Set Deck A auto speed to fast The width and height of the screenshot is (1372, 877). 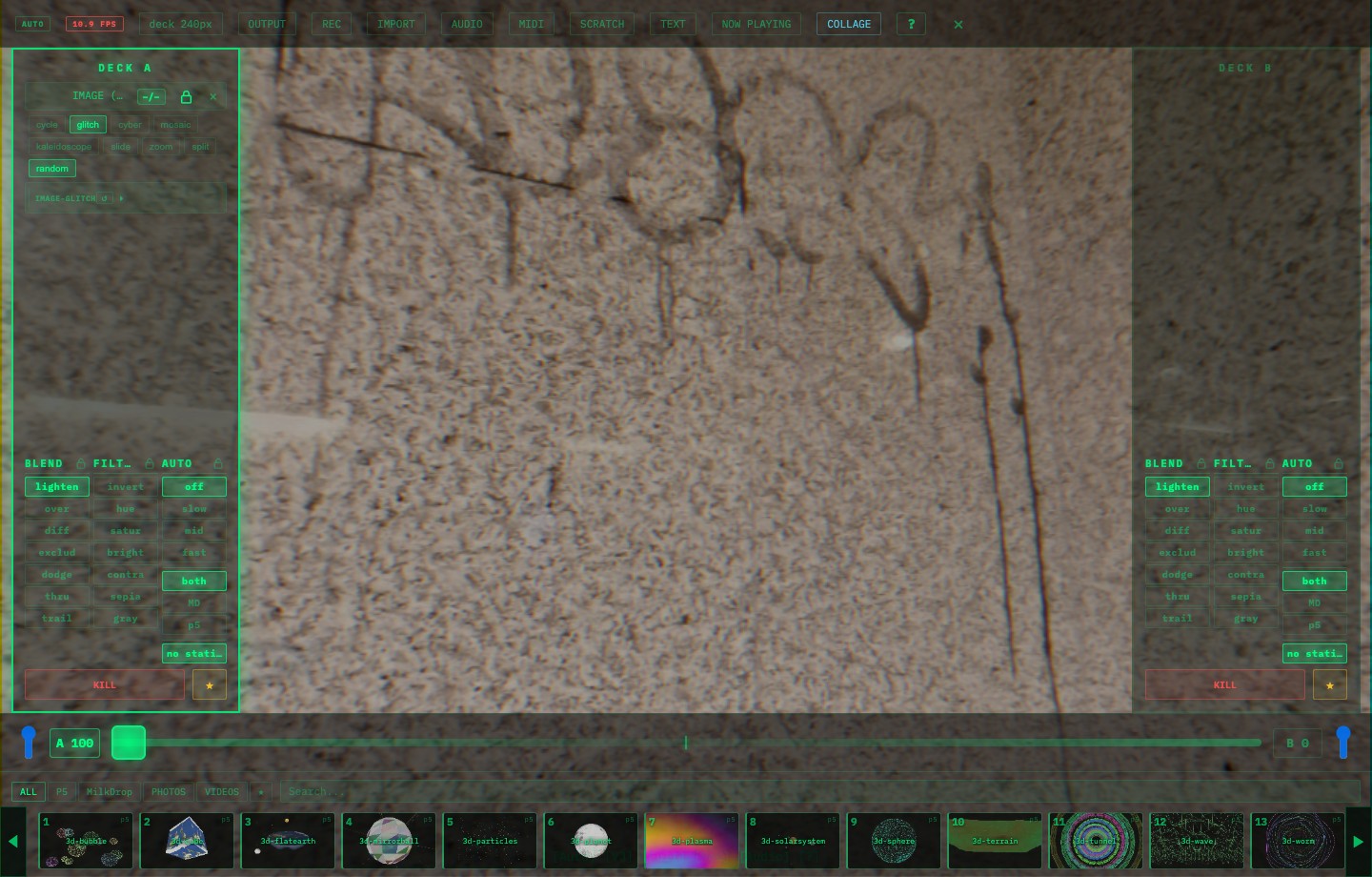(194, 553)
